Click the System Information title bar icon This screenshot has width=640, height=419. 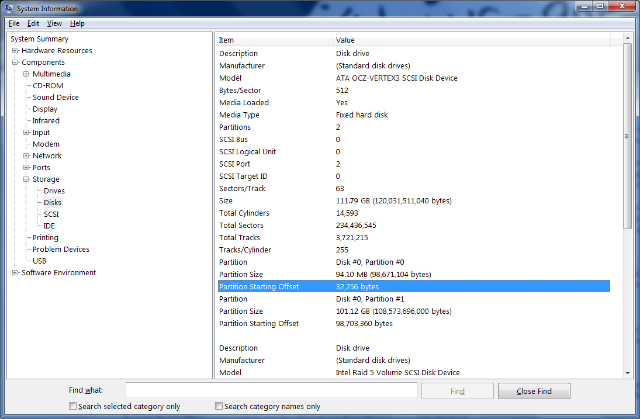tap(9, 8)
